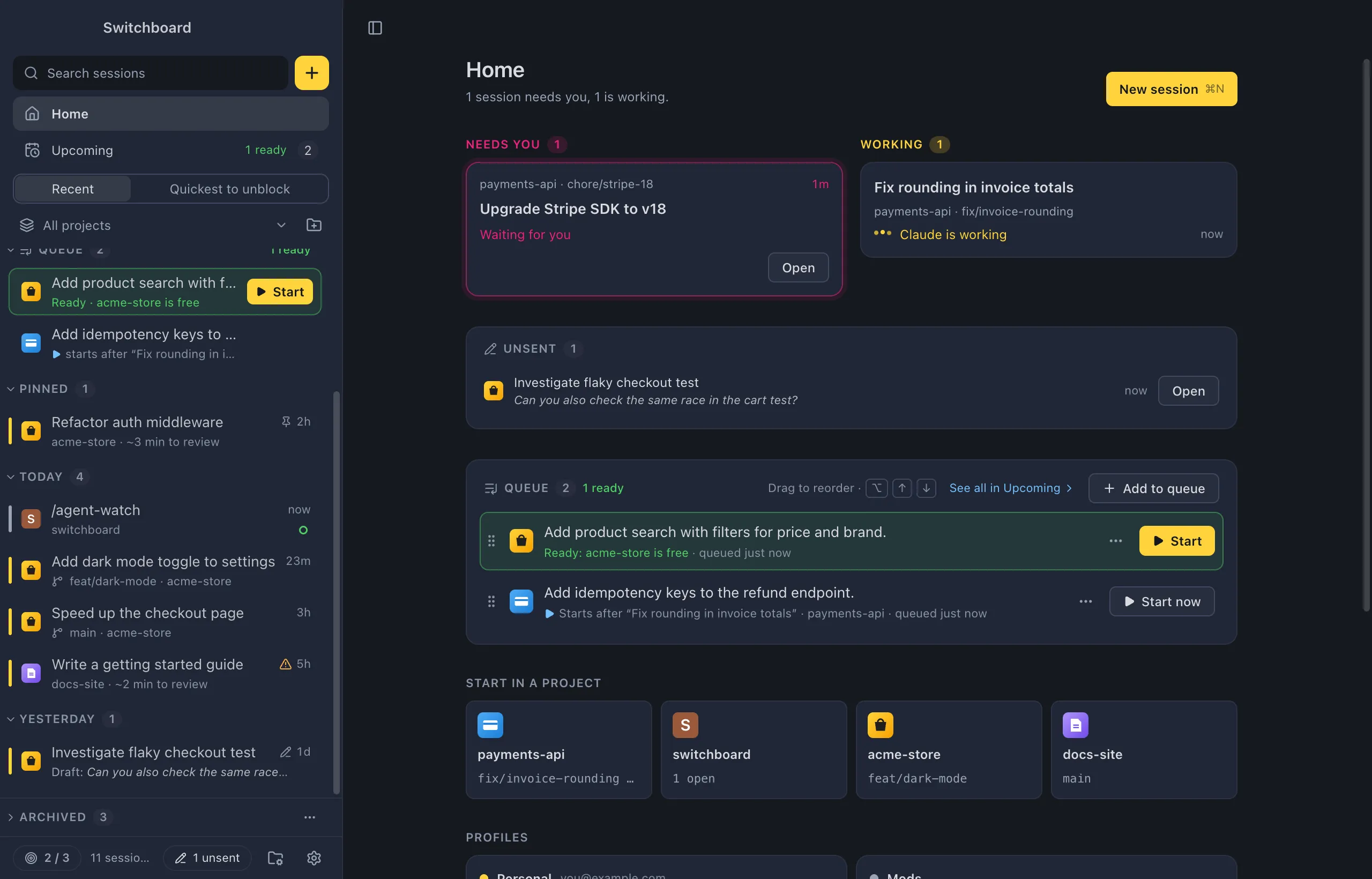Click the yellow plus new-session icon

tap(311, 72)
